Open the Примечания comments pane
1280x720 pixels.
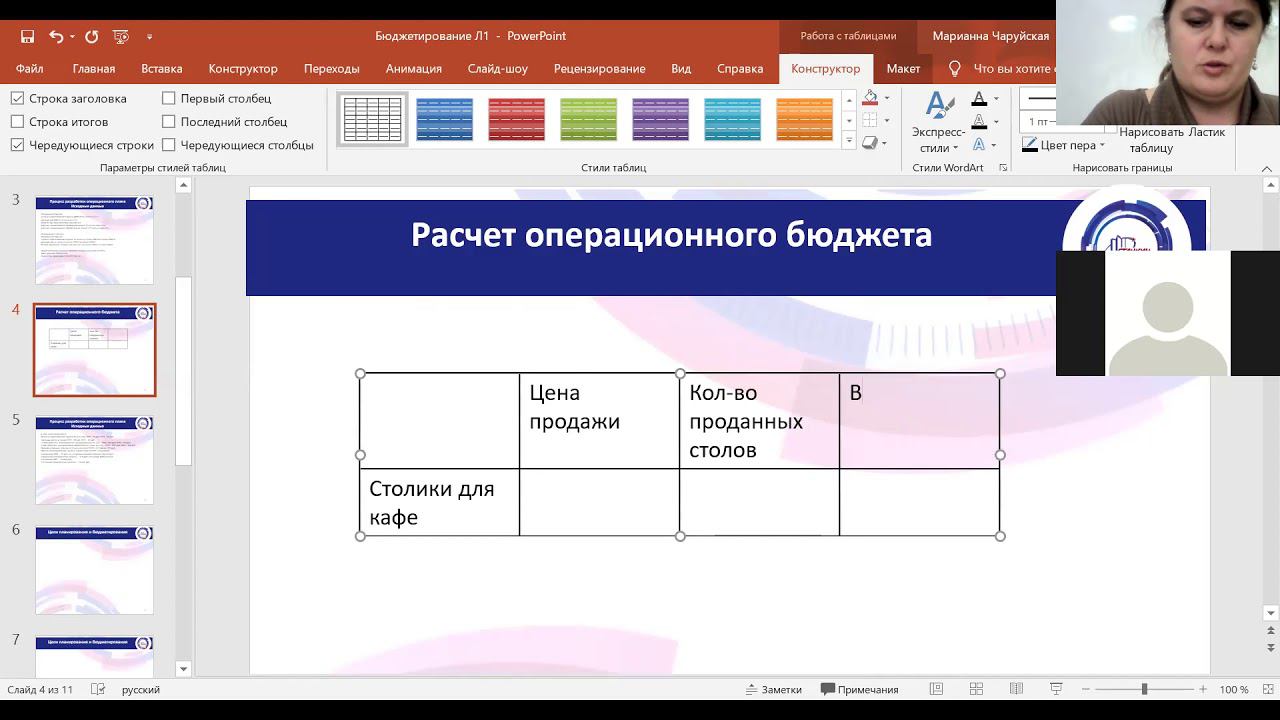[x=859, y=689]
